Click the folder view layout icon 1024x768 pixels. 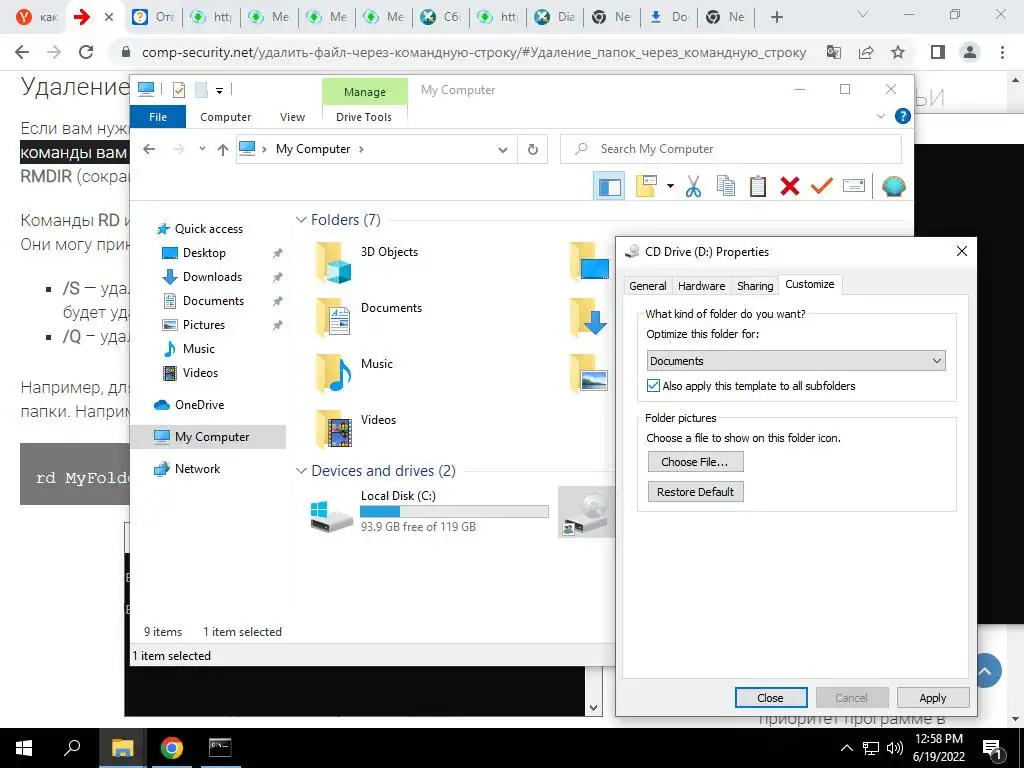tap(646, 187)
